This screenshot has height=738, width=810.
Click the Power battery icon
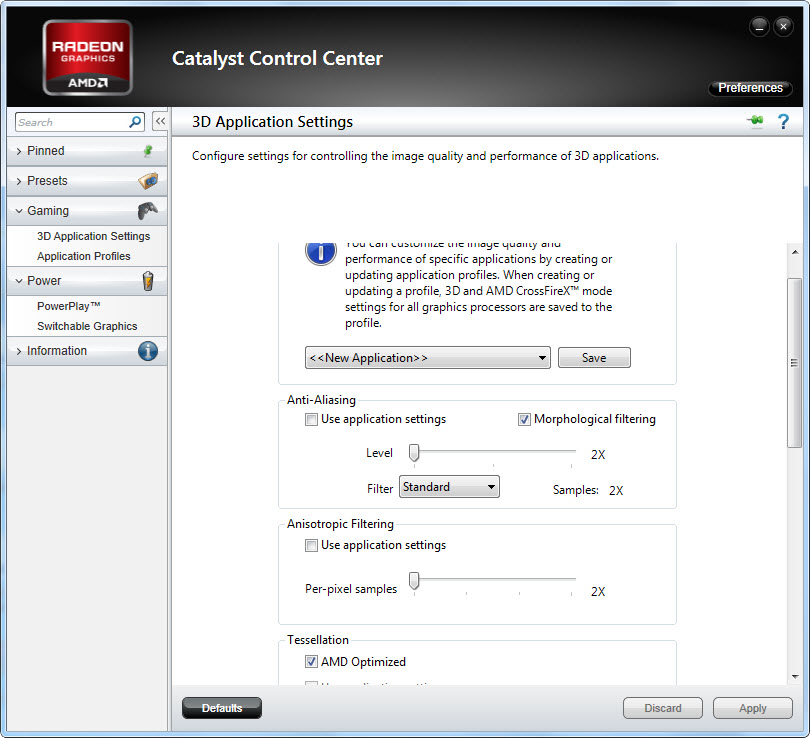coord(148,281)
